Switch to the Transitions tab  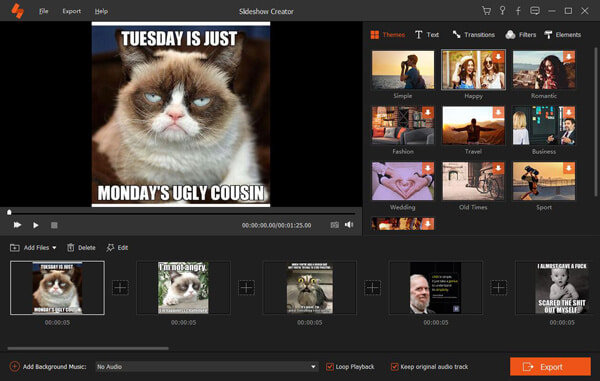click(473, 34)
